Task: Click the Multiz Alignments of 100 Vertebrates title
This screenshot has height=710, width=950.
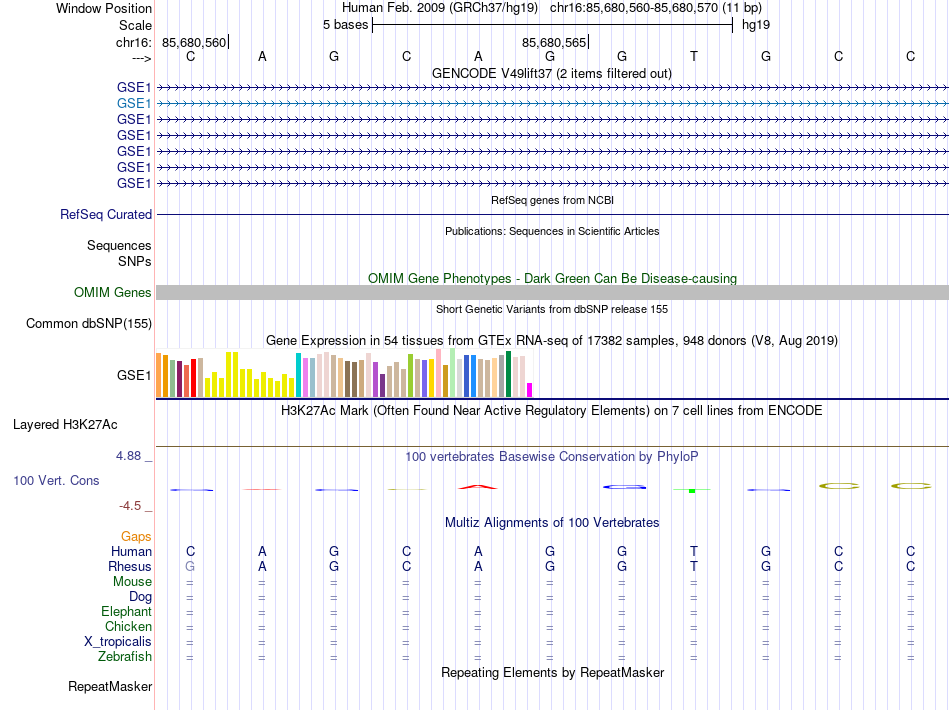Action: coord(552,522)
